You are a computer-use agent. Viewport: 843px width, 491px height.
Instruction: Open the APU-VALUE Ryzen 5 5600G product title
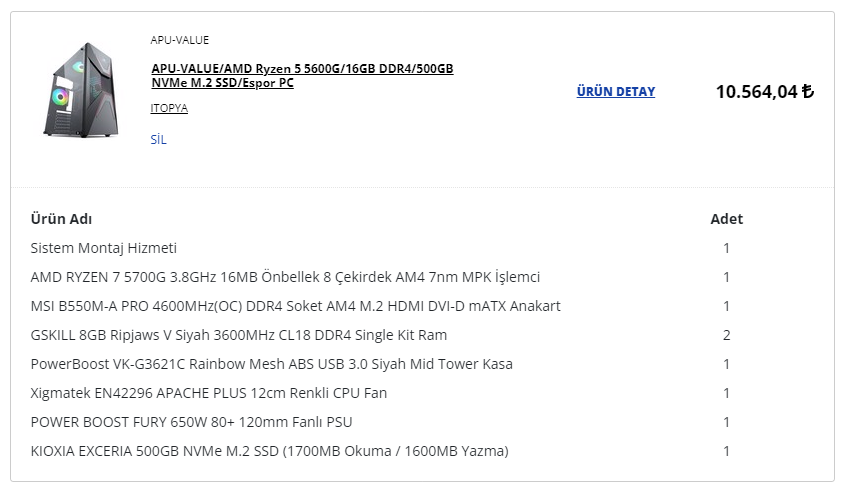click(302, 75)
